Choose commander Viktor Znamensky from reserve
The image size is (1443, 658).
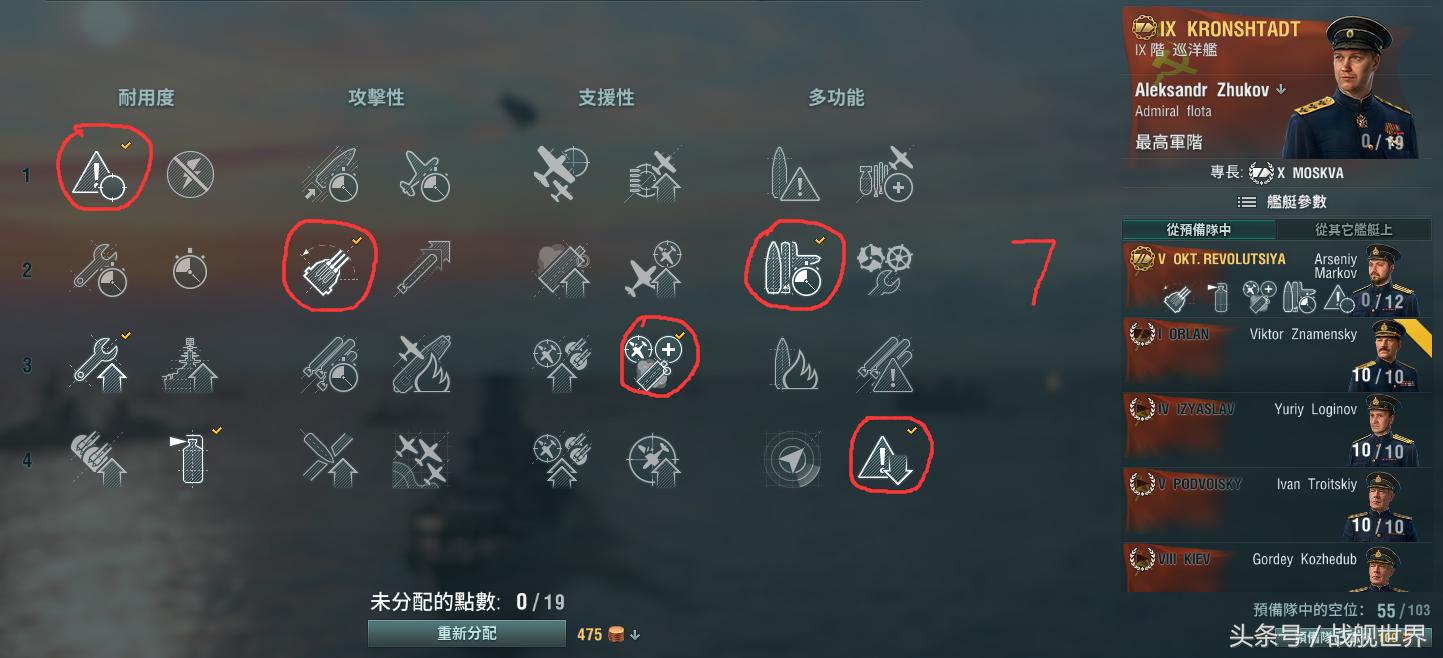point(1278,355)
